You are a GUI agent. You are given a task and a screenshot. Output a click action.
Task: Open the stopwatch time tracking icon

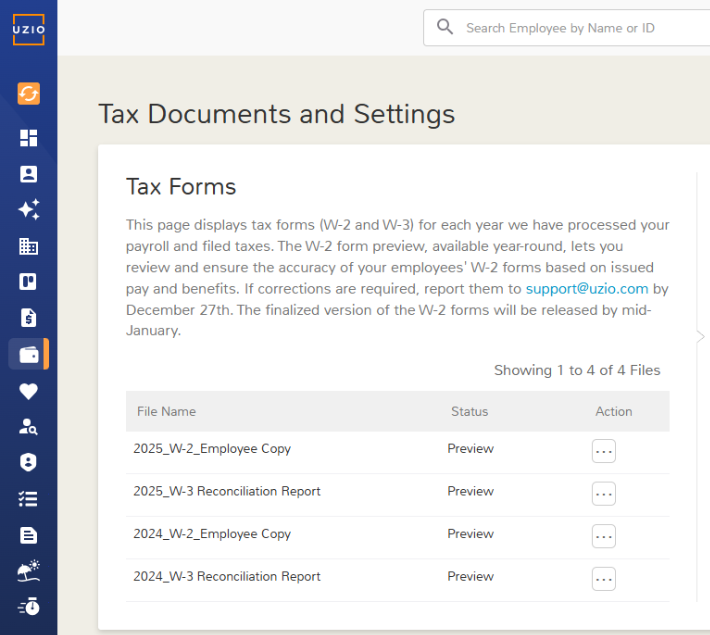pyautogui.click(x=29, y=606)
